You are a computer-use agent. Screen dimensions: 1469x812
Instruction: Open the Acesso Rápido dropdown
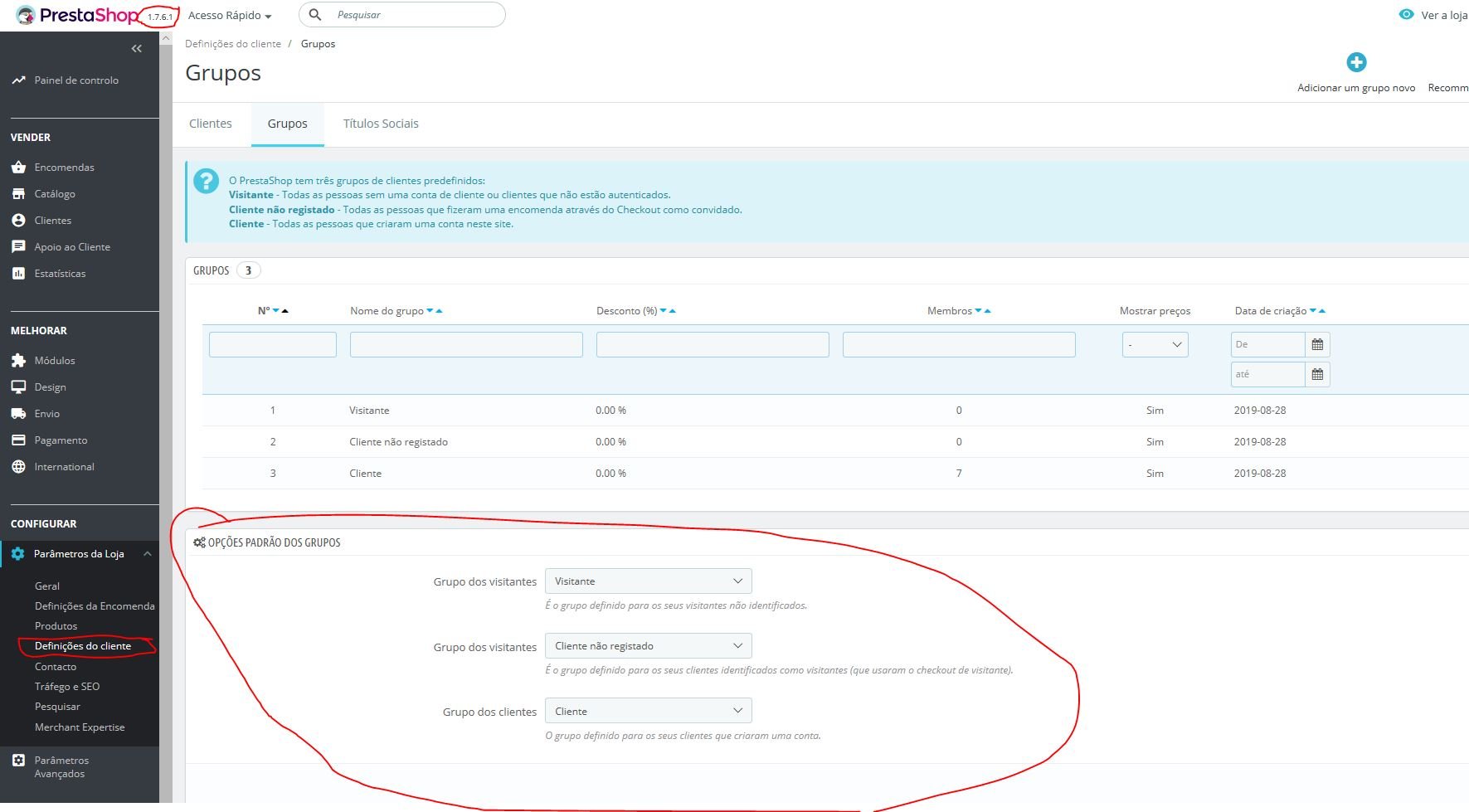(230, 15)
